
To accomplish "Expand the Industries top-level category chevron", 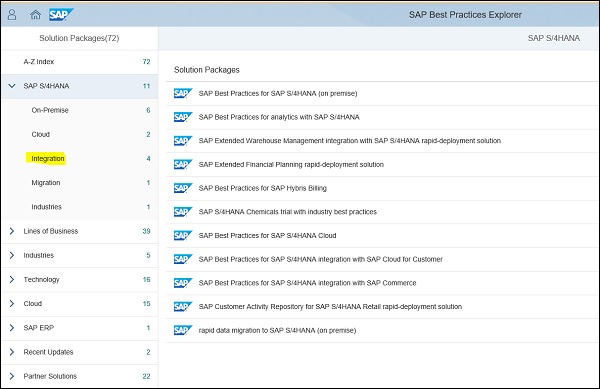I will [x=12, y=255].
